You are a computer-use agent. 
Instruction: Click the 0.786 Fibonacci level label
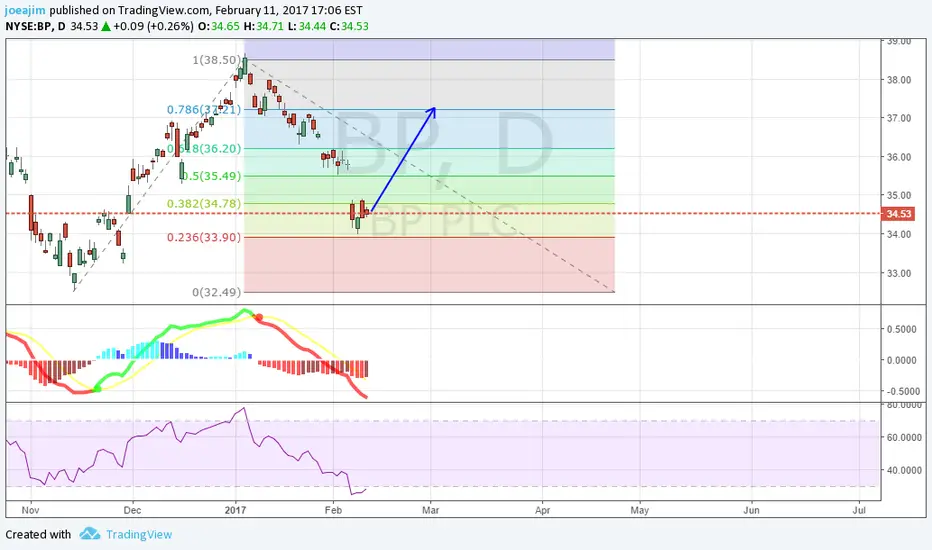(x=204, y=109)
